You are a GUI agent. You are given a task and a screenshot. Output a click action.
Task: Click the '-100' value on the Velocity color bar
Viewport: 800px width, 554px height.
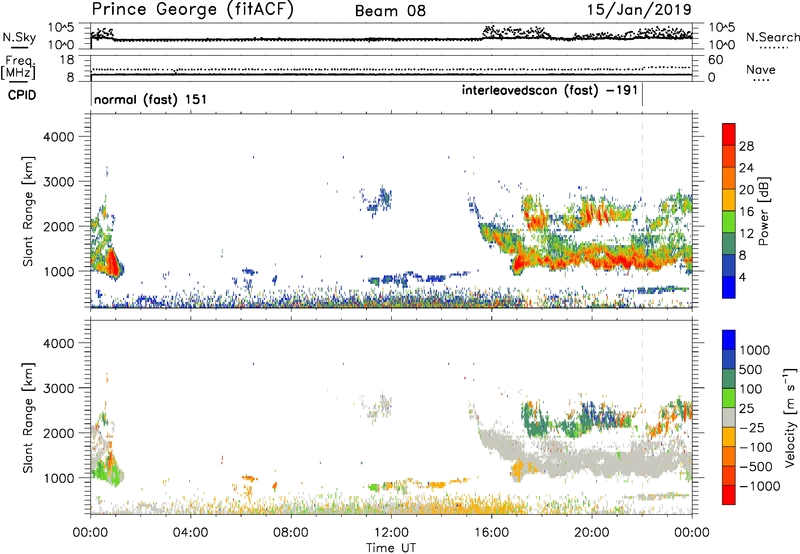(755, 447)
